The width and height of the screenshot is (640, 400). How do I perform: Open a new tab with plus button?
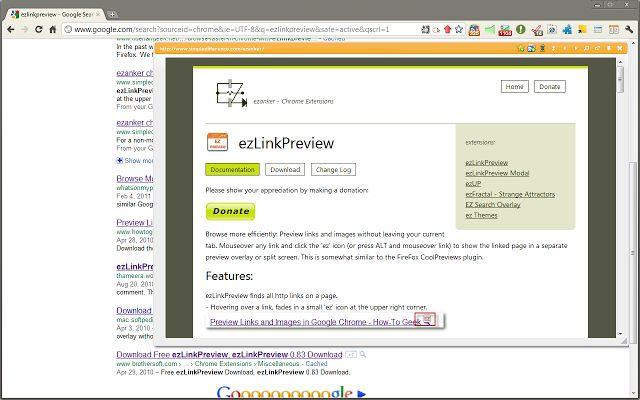(x=112, y=14)
